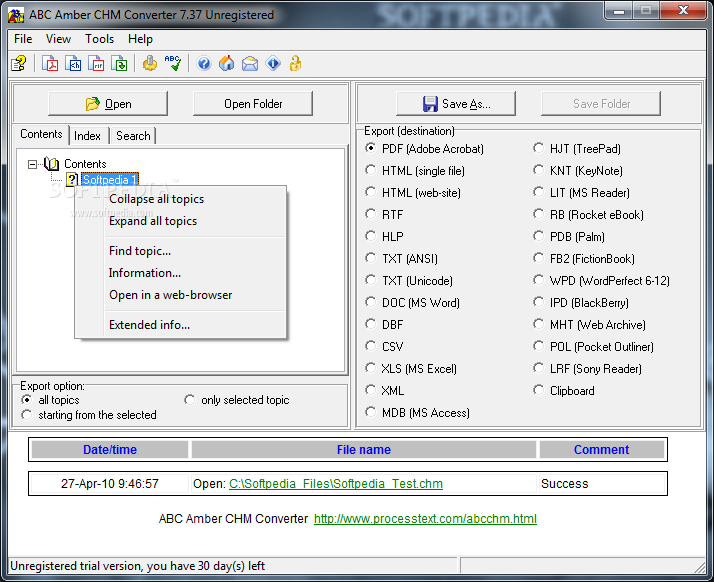Choose Extended info... in context menu
This screenshot has height=582, width=714.
pyautogui.click(x=180, y=325)
